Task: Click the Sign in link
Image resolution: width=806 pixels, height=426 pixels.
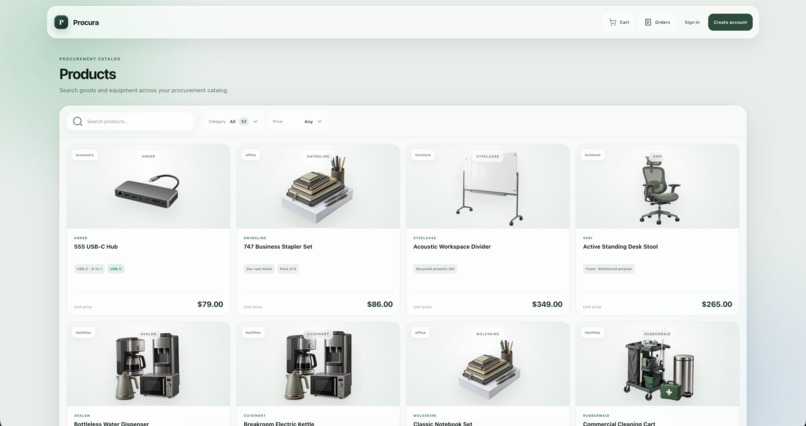Action: click(692, 22)
